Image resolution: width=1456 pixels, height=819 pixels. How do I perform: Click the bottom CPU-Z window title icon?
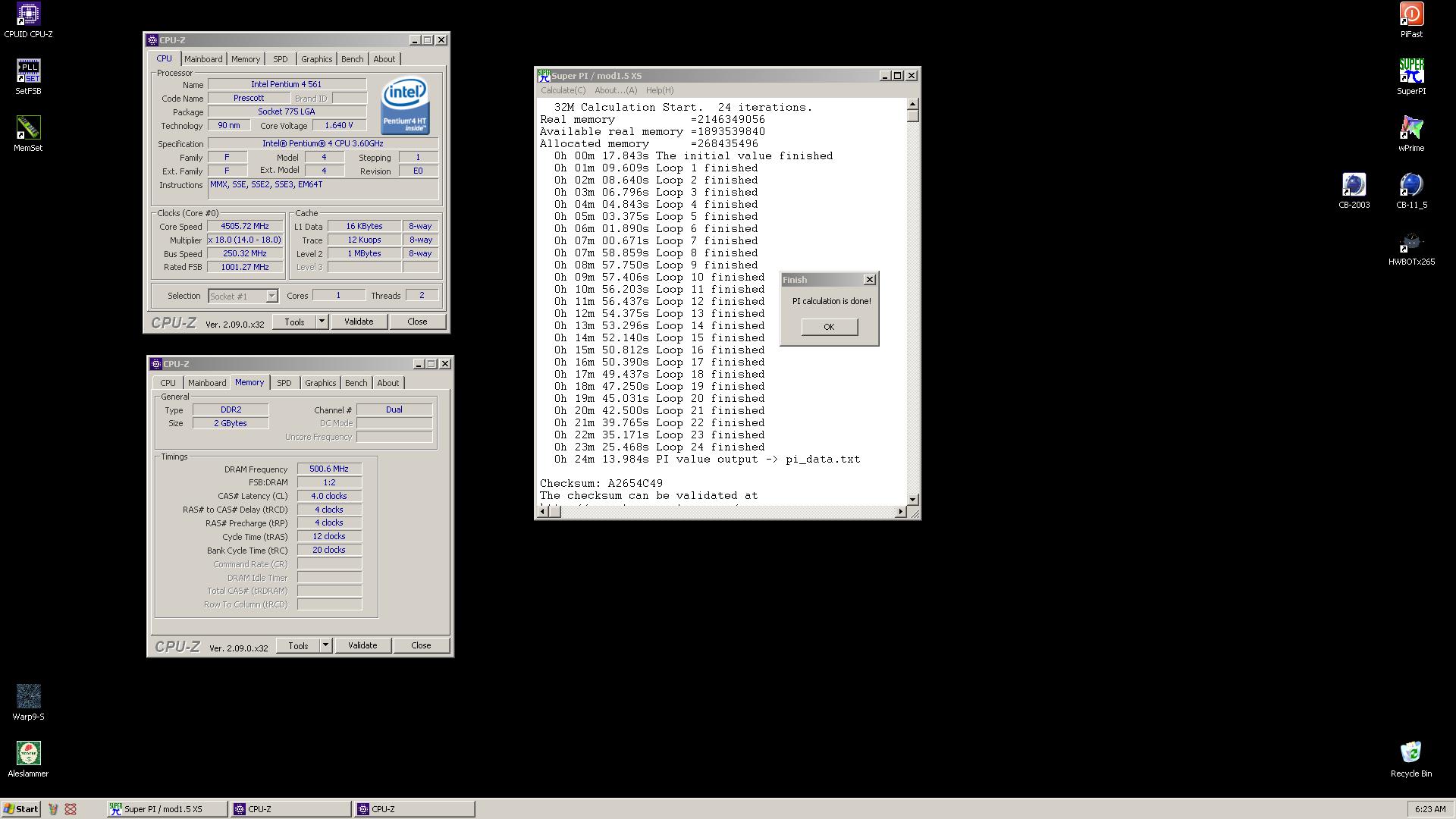[156, 364]
